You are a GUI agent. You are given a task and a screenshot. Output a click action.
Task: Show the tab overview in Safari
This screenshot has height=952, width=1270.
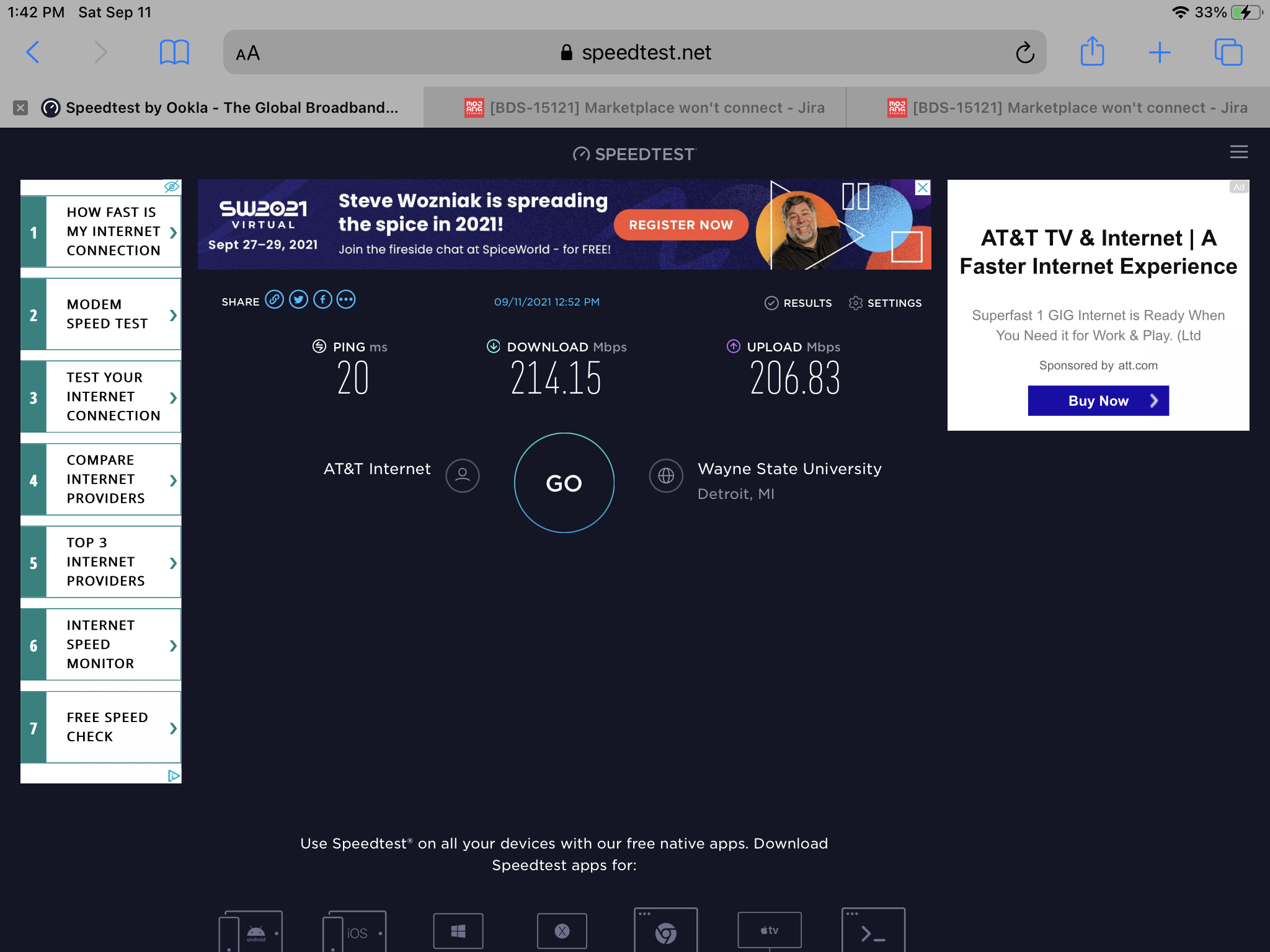[1228, 52]
